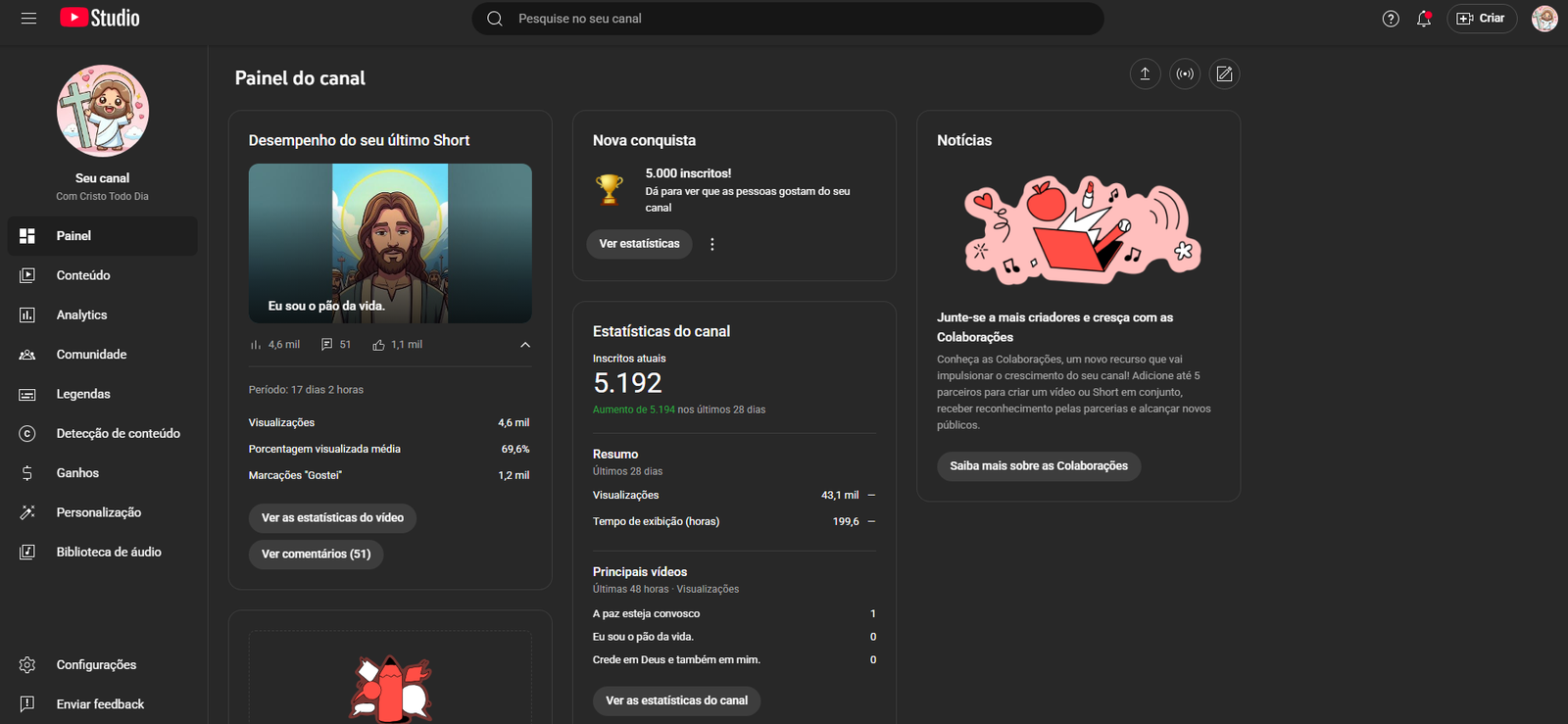The image size is (1568, 724).
Task: Open the notifications bell
Action: point(1424,19)
